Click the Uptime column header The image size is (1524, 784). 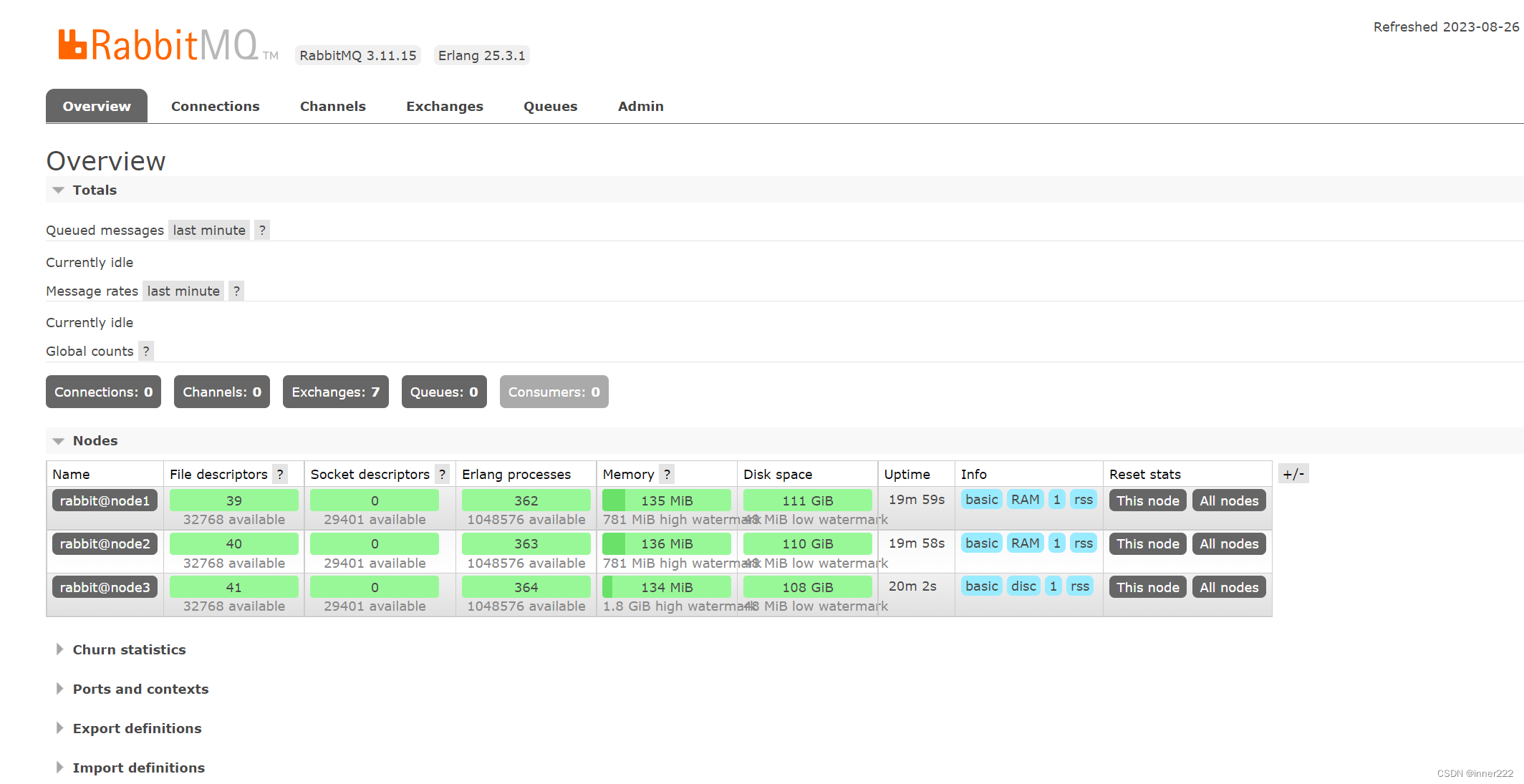(x=907, y=474)
